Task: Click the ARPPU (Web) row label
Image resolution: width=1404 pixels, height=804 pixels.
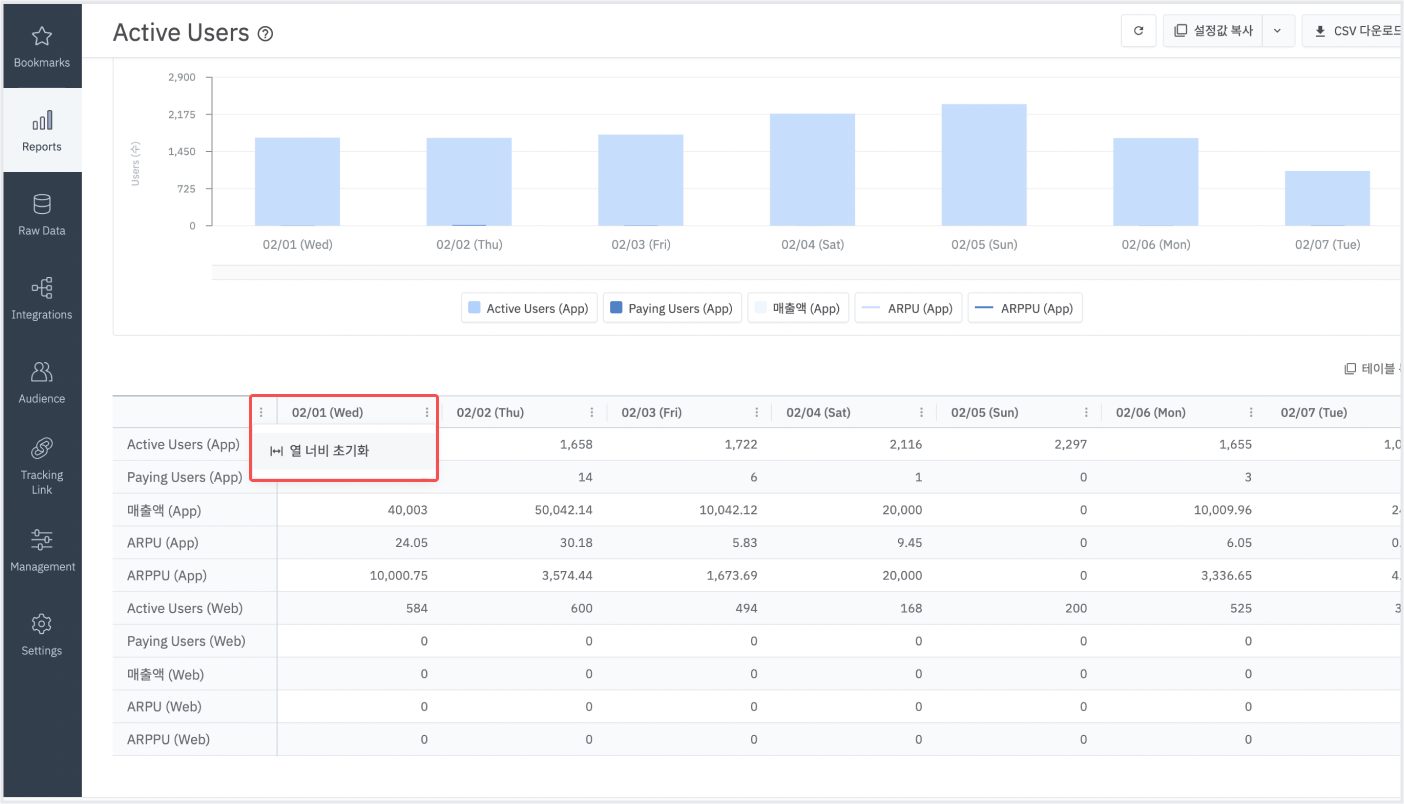Action: pos(169,740)
